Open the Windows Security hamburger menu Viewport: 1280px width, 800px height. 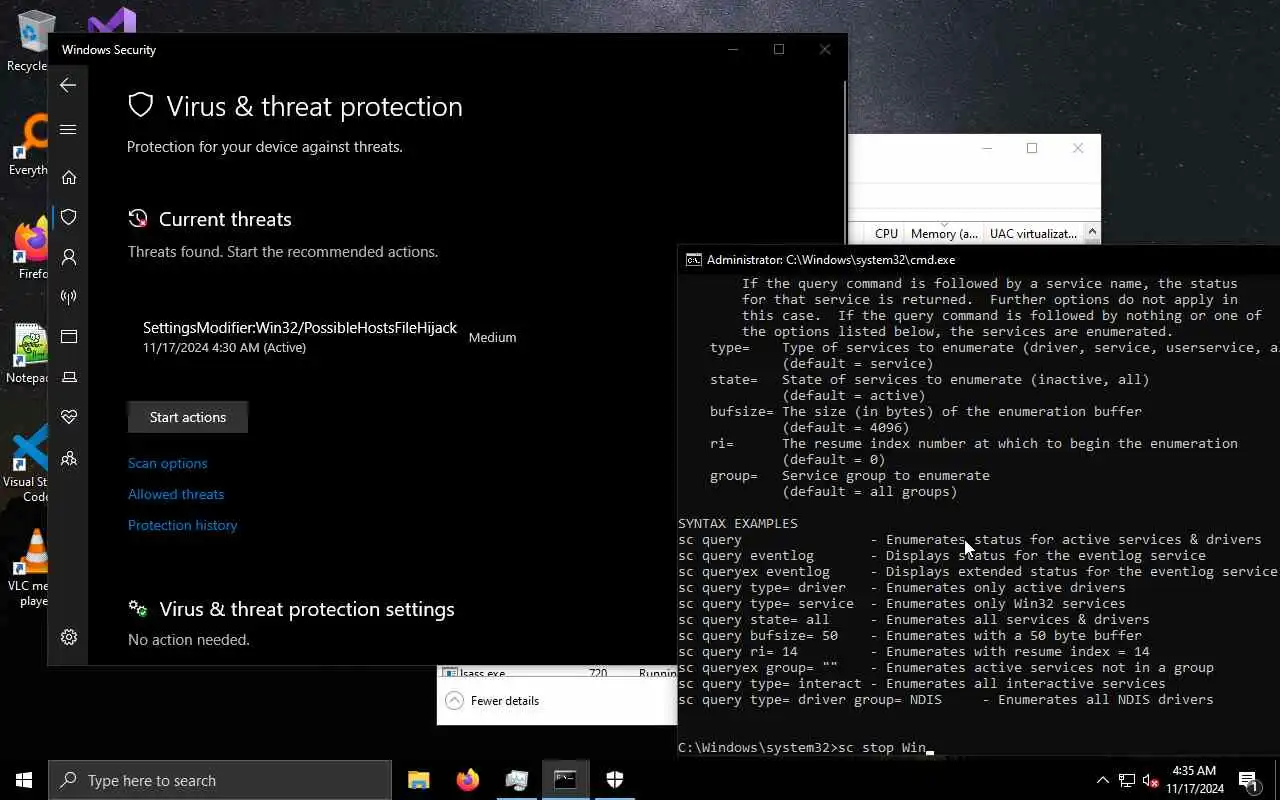pos(68,129)
